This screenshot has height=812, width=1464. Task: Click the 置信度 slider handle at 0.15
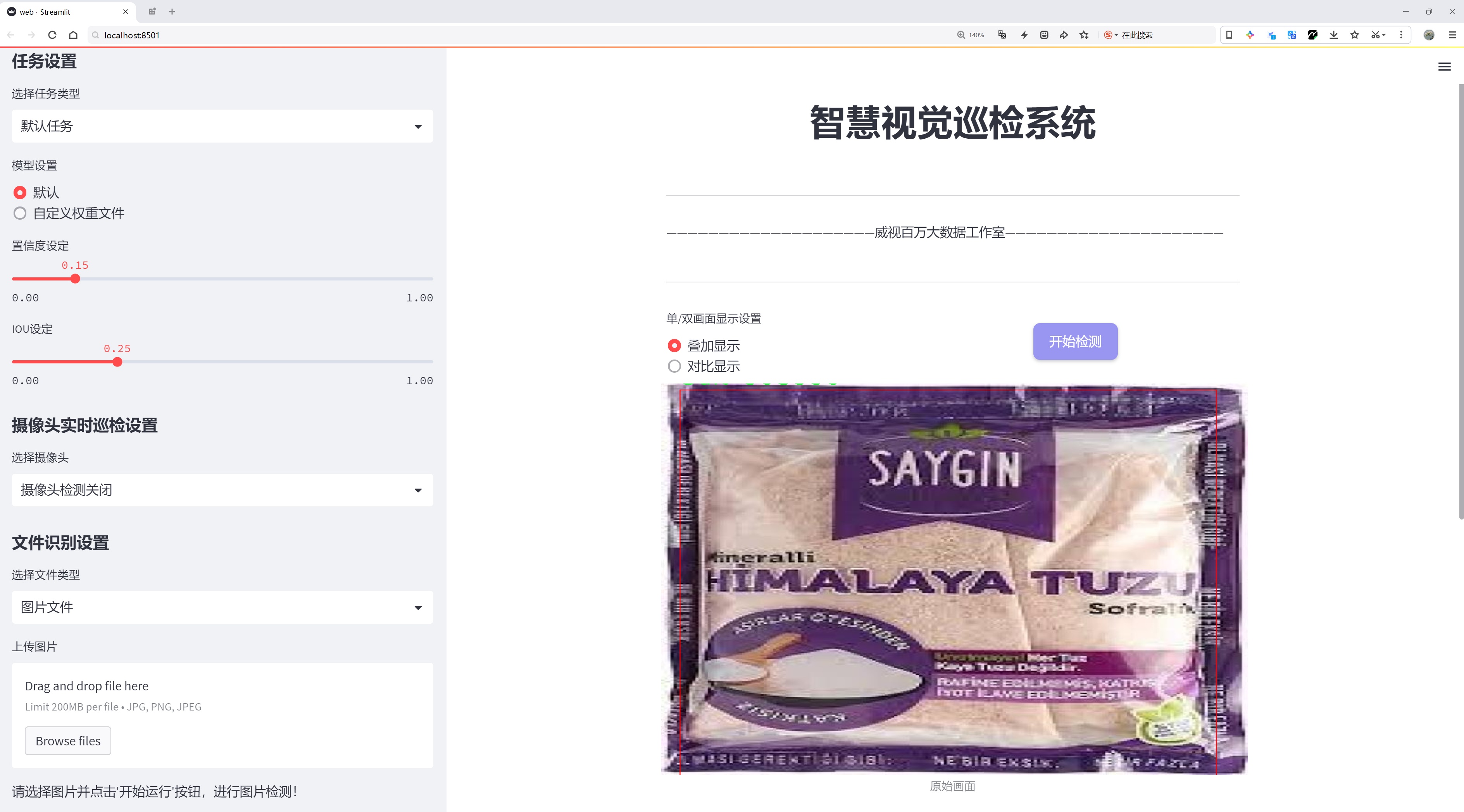(75, 279)
